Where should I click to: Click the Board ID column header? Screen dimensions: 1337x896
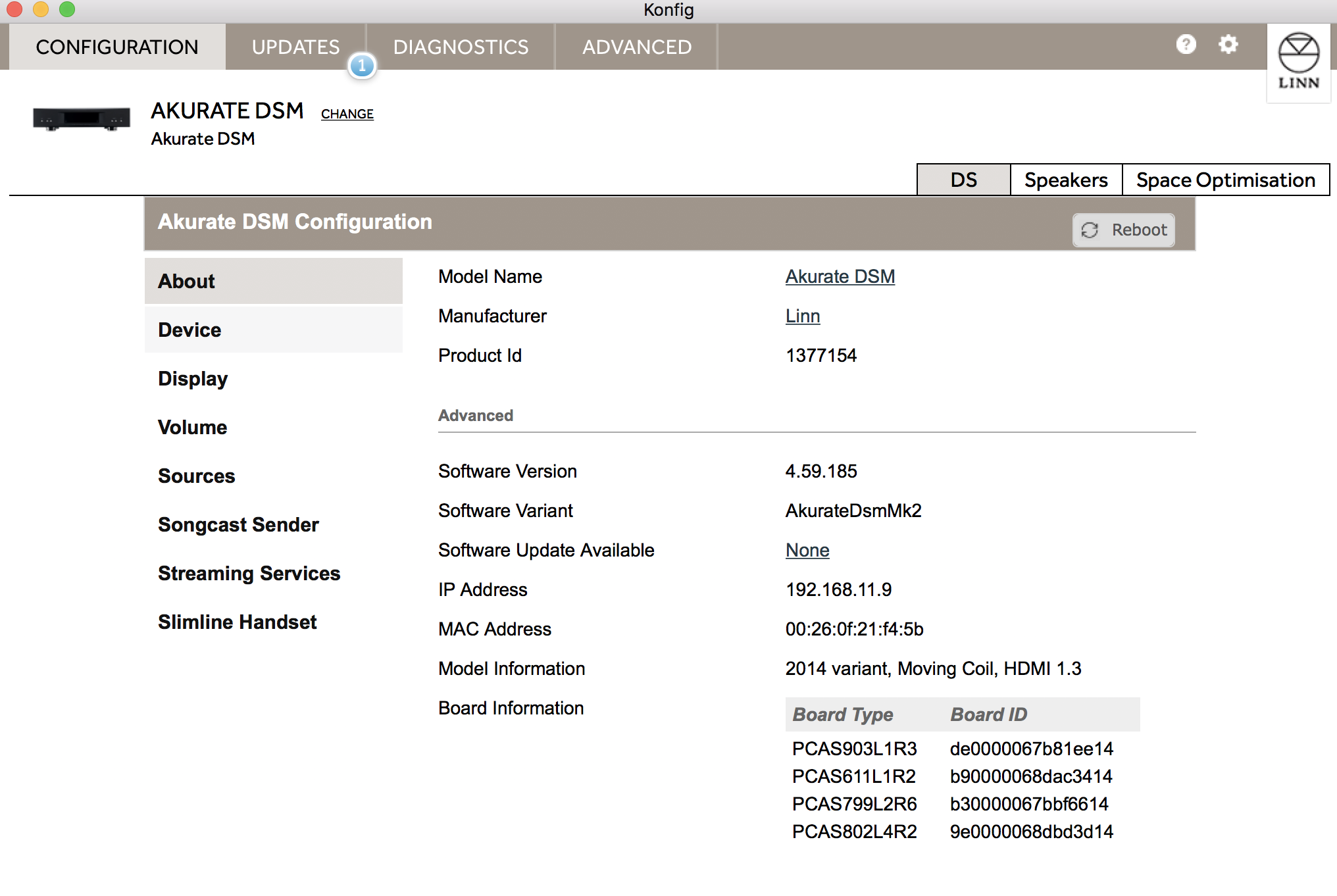coord(988,714)
